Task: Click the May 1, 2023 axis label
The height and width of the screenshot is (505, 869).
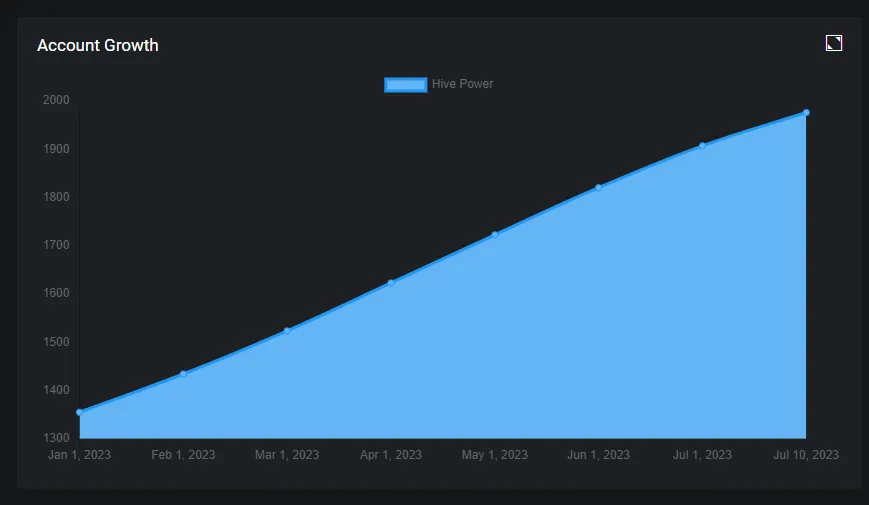Action: [x=495, y=455]
